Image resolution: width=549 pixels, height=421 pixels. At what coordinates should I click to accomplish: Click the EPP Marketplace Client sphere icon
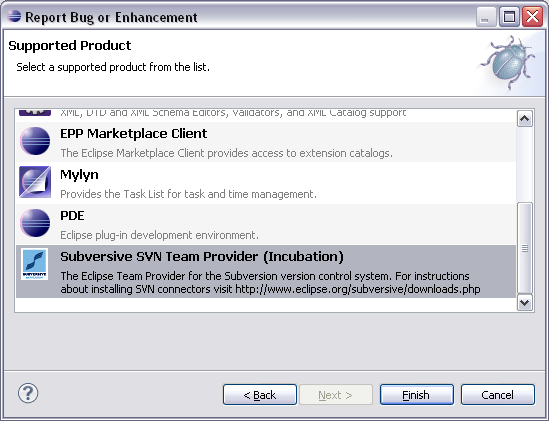[35, 141]
